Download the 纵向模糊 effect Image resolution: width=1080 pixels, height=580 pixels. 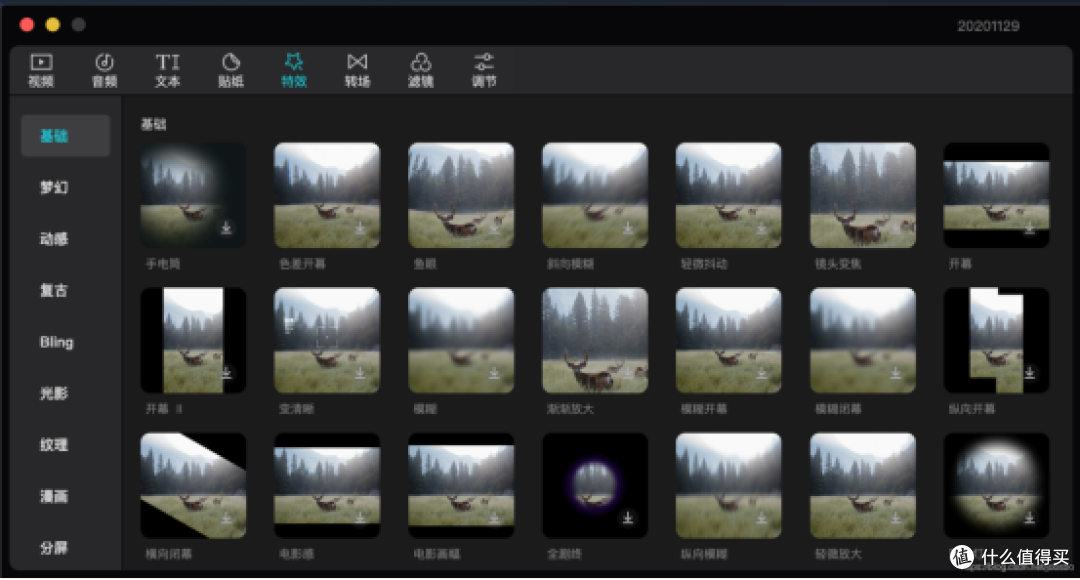[x=762, y=518]
